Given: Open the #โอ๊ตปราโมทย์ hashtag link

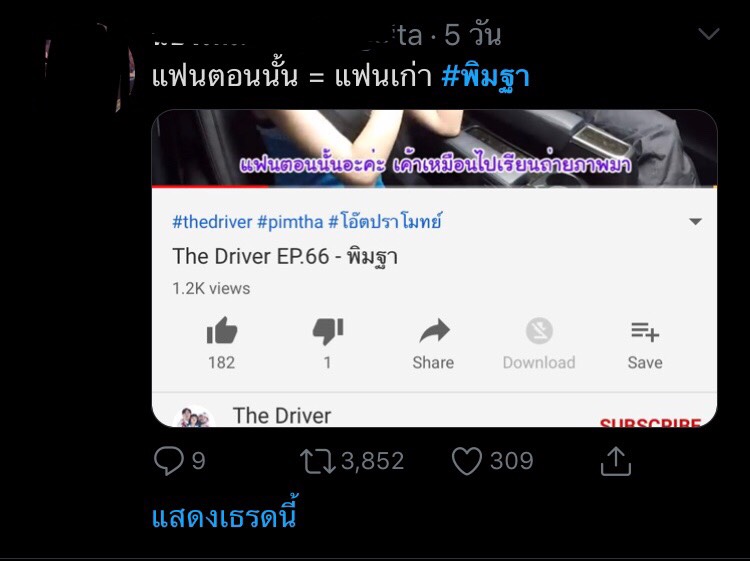Looking at the screenshot, I should click(x=385, y=221).
